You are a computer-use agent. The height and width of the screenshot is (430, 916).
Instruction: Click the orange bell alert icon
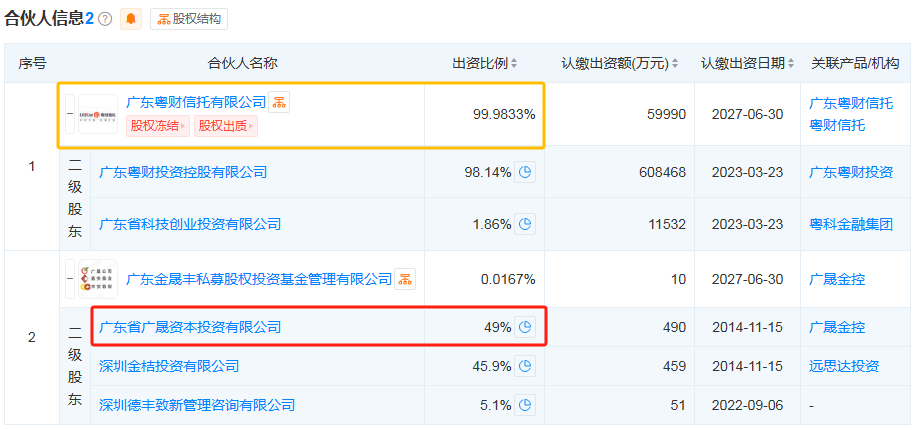131,19
